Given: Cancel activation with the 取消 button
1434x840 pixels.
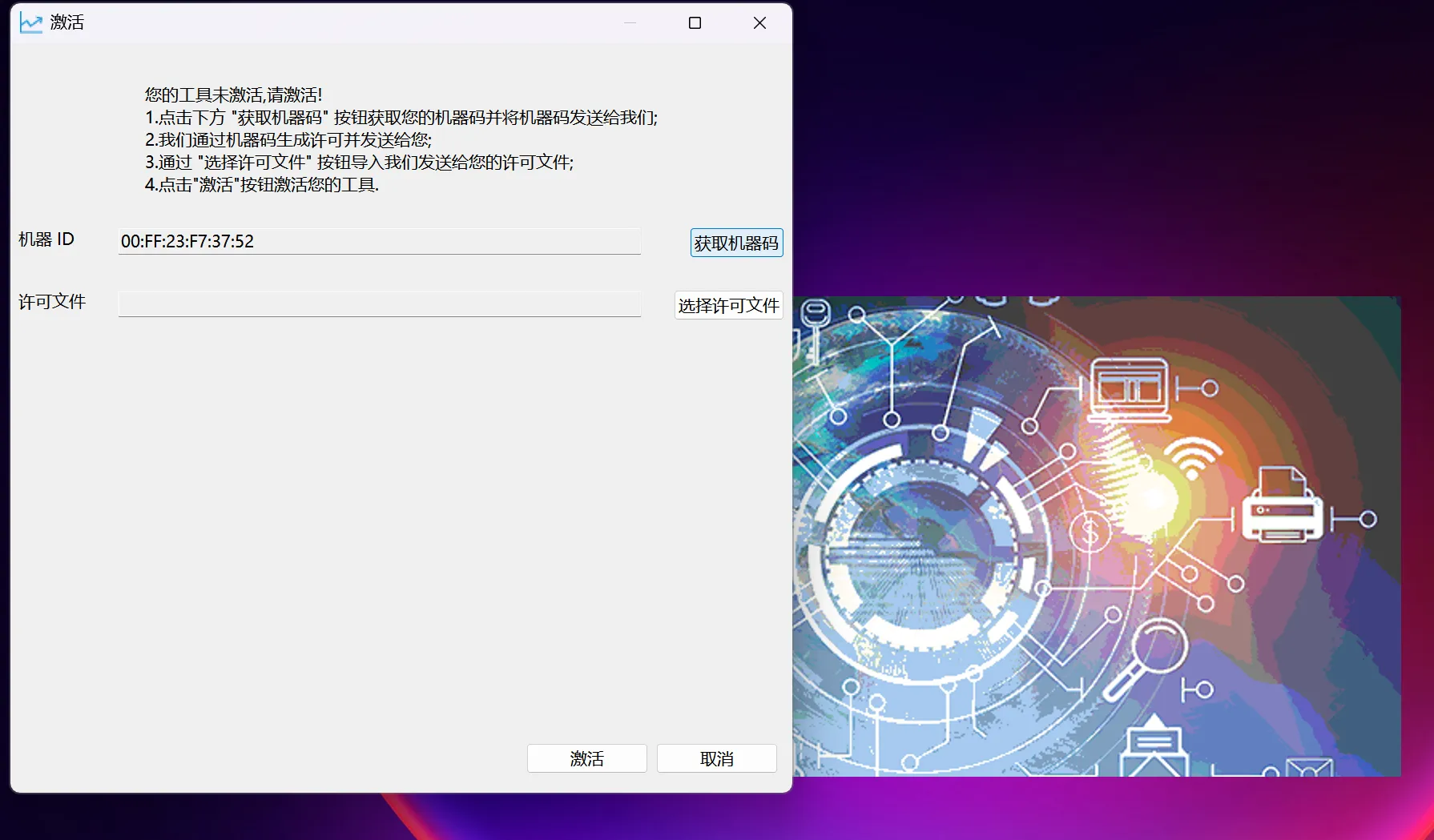Looking at the screenshot, I should tap(716, 758).
